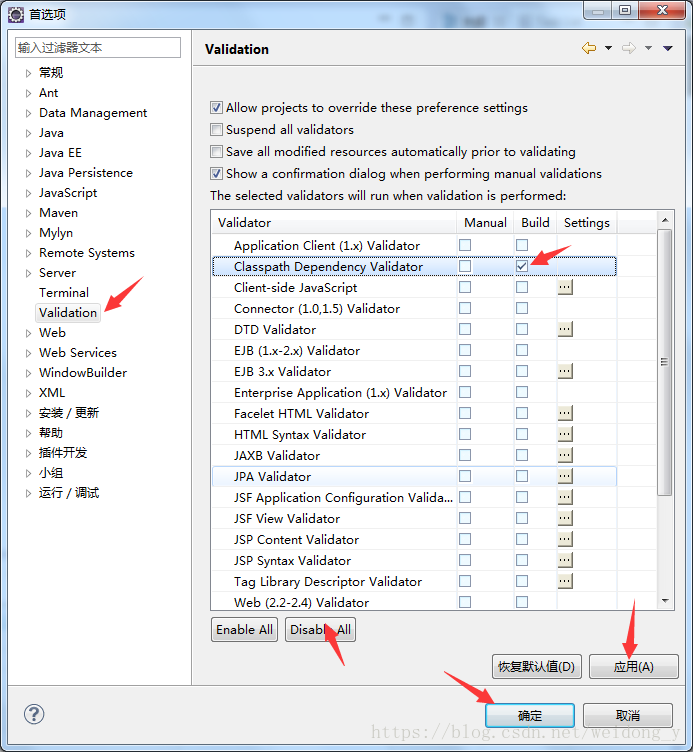693x752 pixels.
Task: Open settings for Facelet HTML Validator
Action: click(565, 413)
